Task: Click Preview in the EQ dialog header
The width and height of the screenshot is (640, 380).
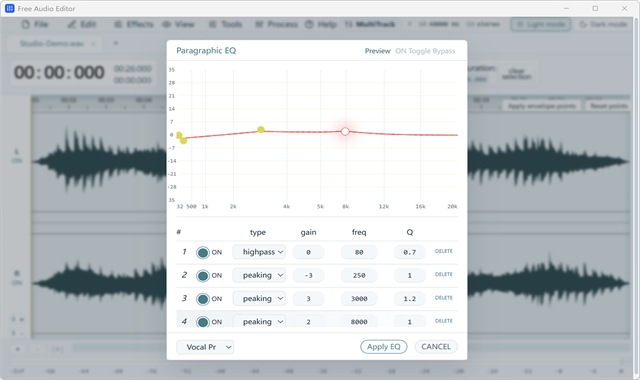Action: click(x=378, y=51)
